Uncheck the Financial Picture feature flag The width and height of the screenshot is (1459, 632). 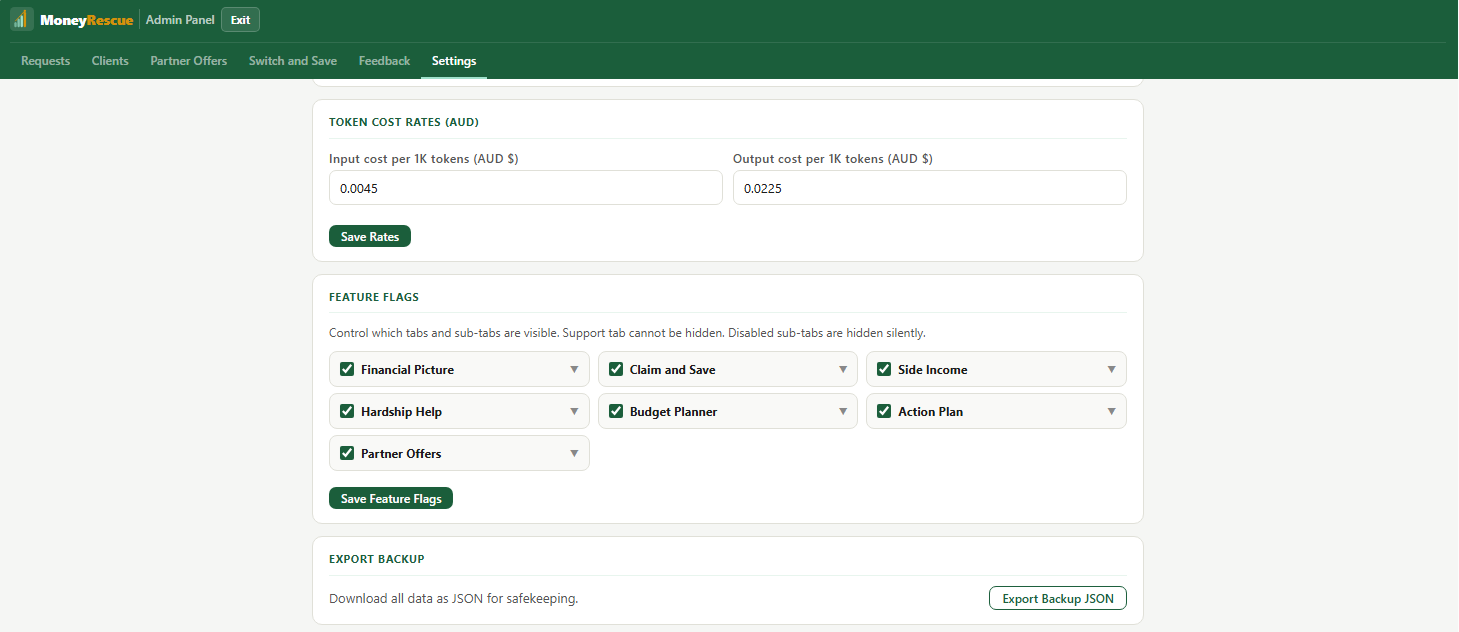tap(348, 369)
